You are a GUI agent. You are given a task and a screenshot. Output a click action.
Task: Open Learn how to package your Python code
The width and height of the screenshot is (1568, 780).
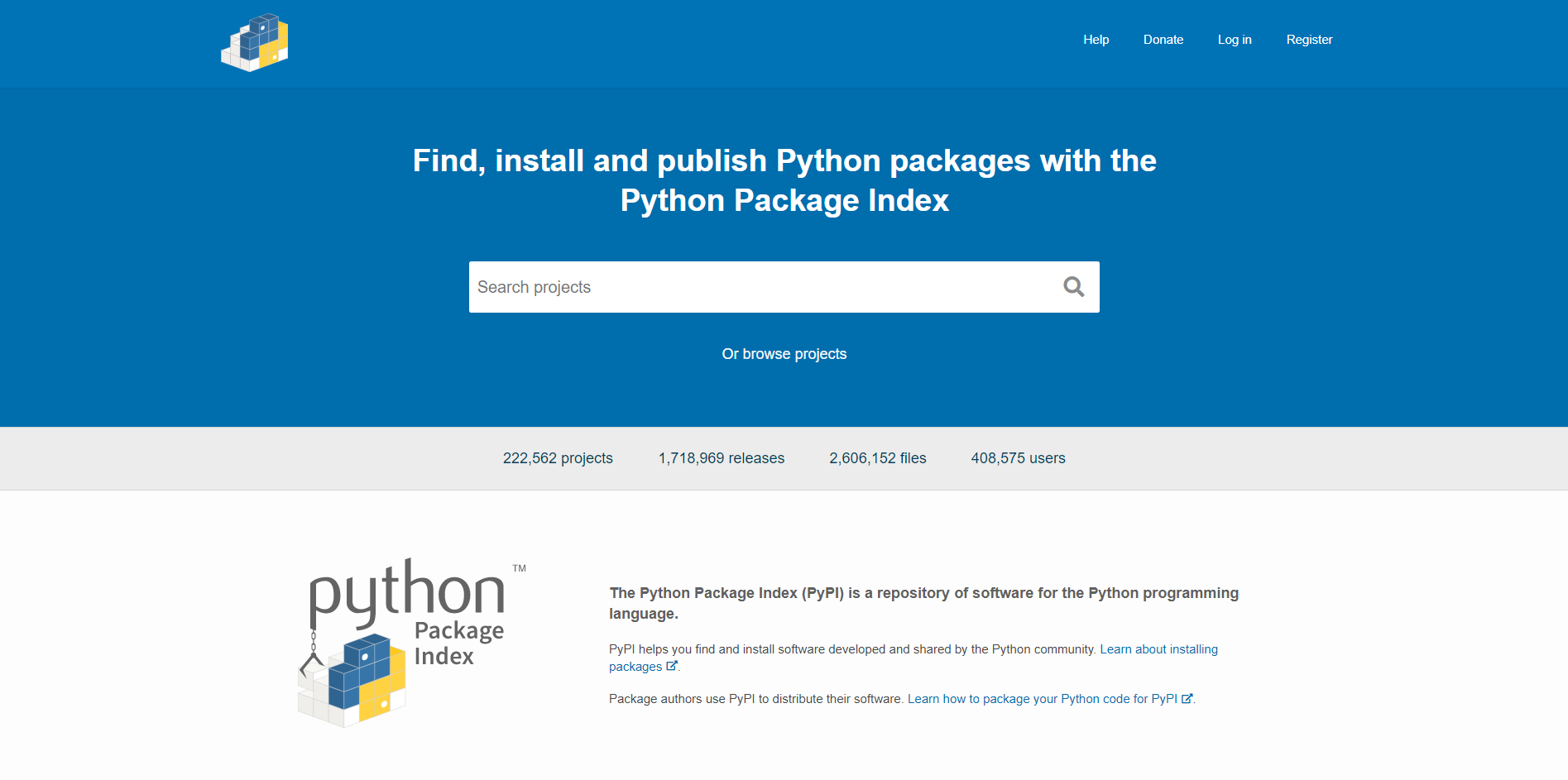(1043, 698)
